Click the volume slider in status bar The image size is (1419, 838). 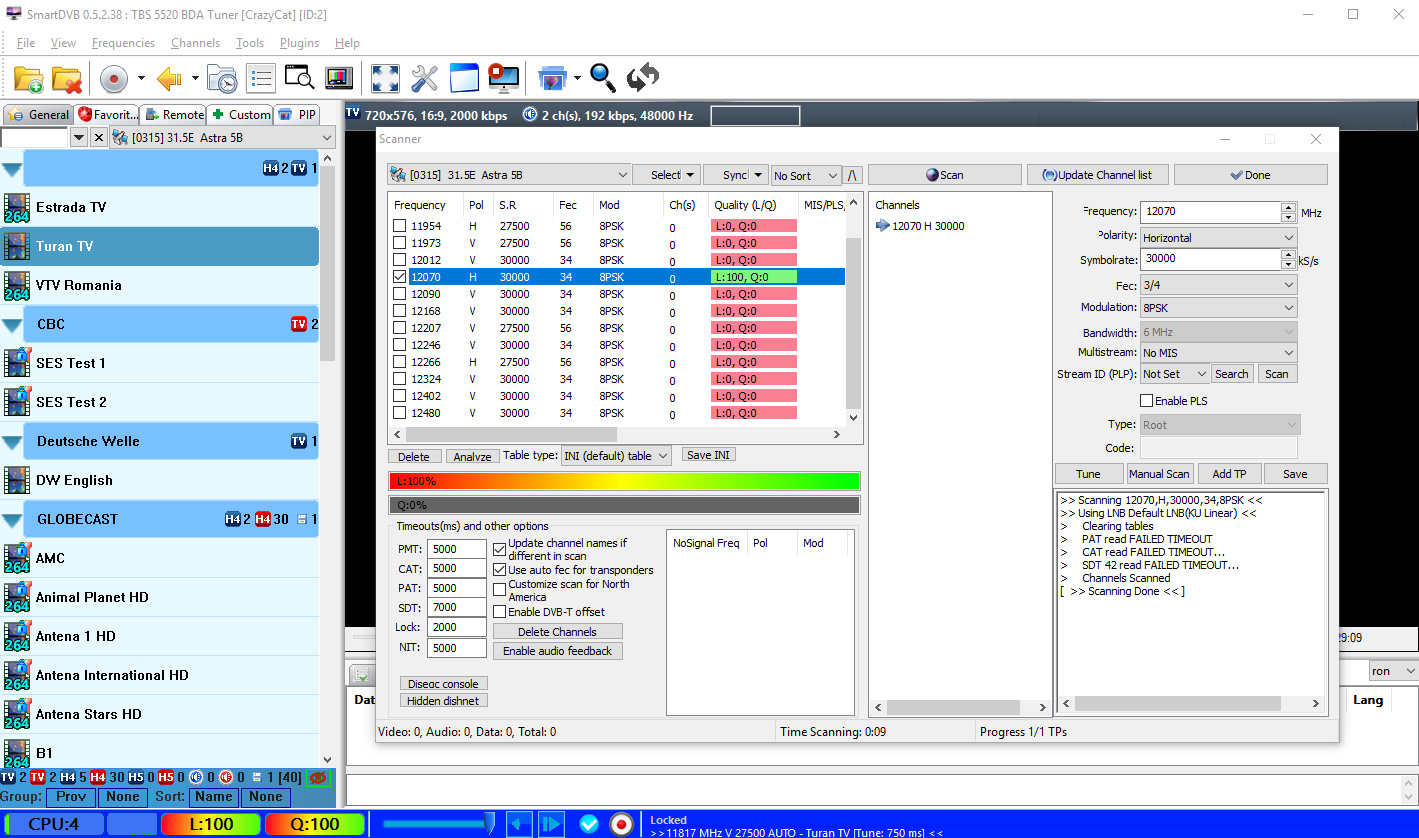(x=438, y=824)
